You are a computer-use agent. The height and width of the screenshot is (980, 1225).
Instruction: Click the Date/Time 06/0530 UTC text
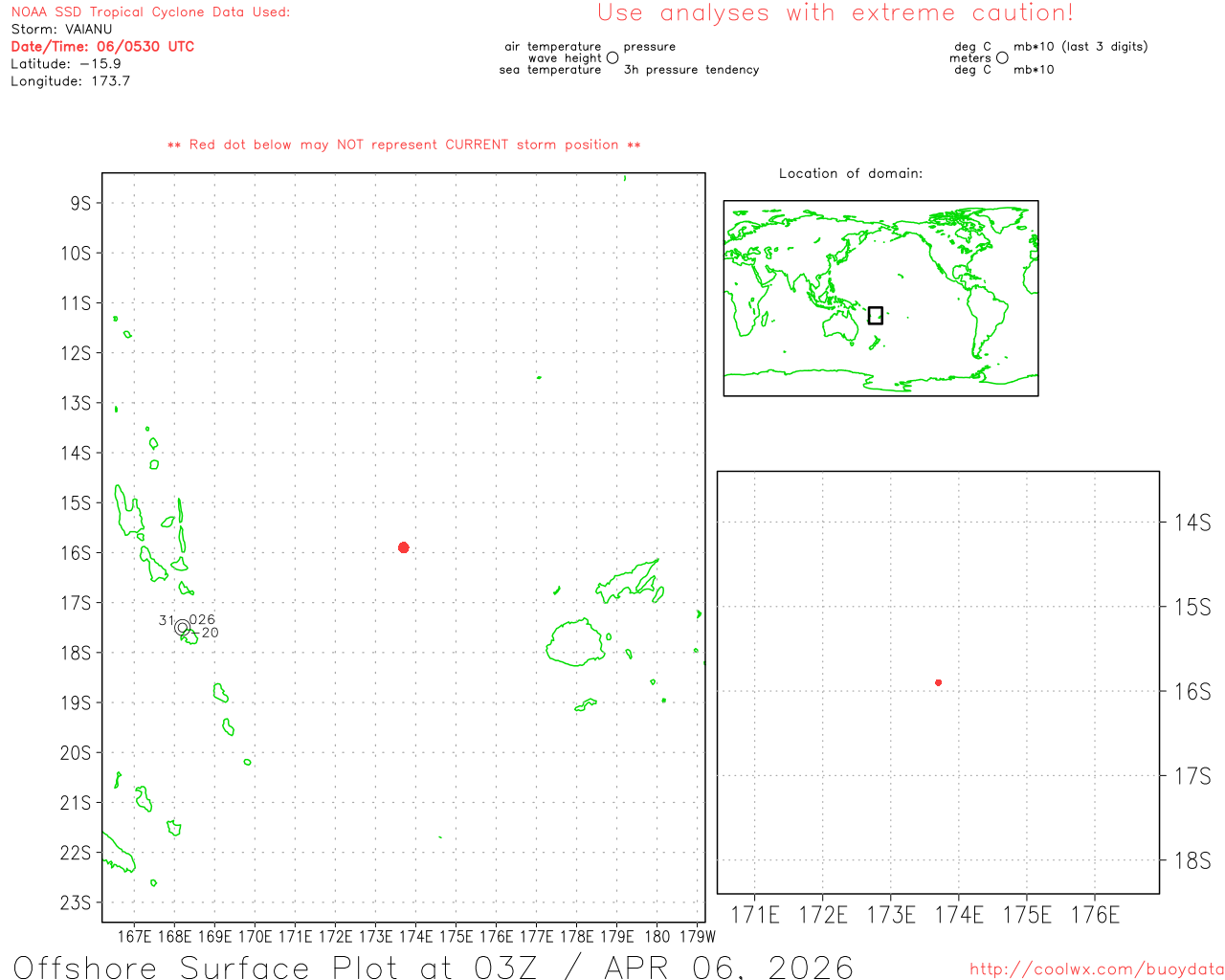click(x=102, y=46)
